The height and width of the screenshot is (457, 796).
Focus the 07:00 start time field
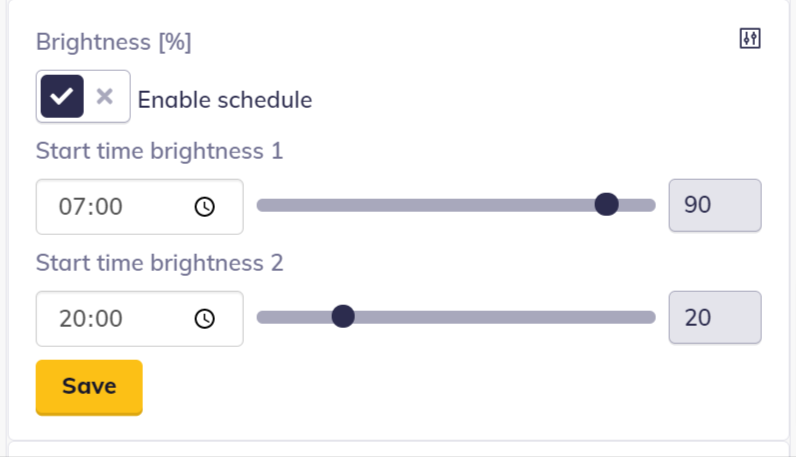[x=110, y=207]
